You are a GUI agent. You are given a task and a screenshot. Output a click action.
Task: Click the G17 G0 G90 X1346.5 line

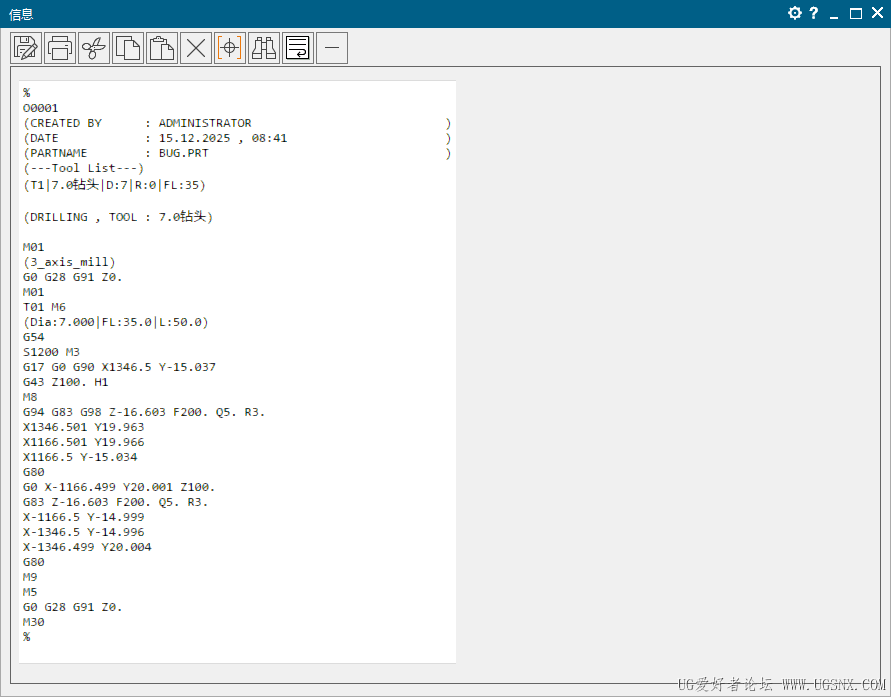(119, 367)
